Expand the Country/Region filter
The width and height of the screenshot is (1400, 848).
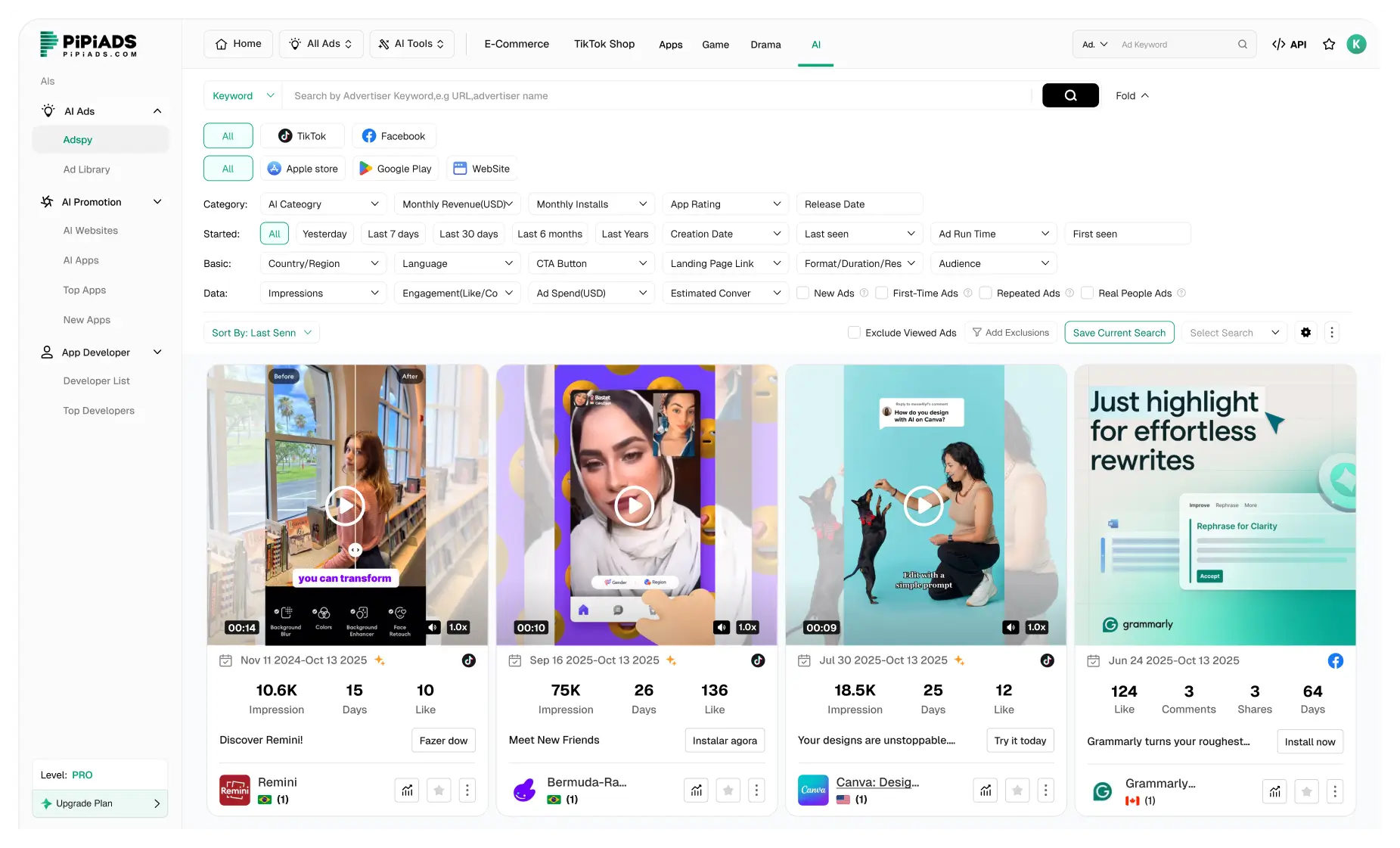(323, 263)
